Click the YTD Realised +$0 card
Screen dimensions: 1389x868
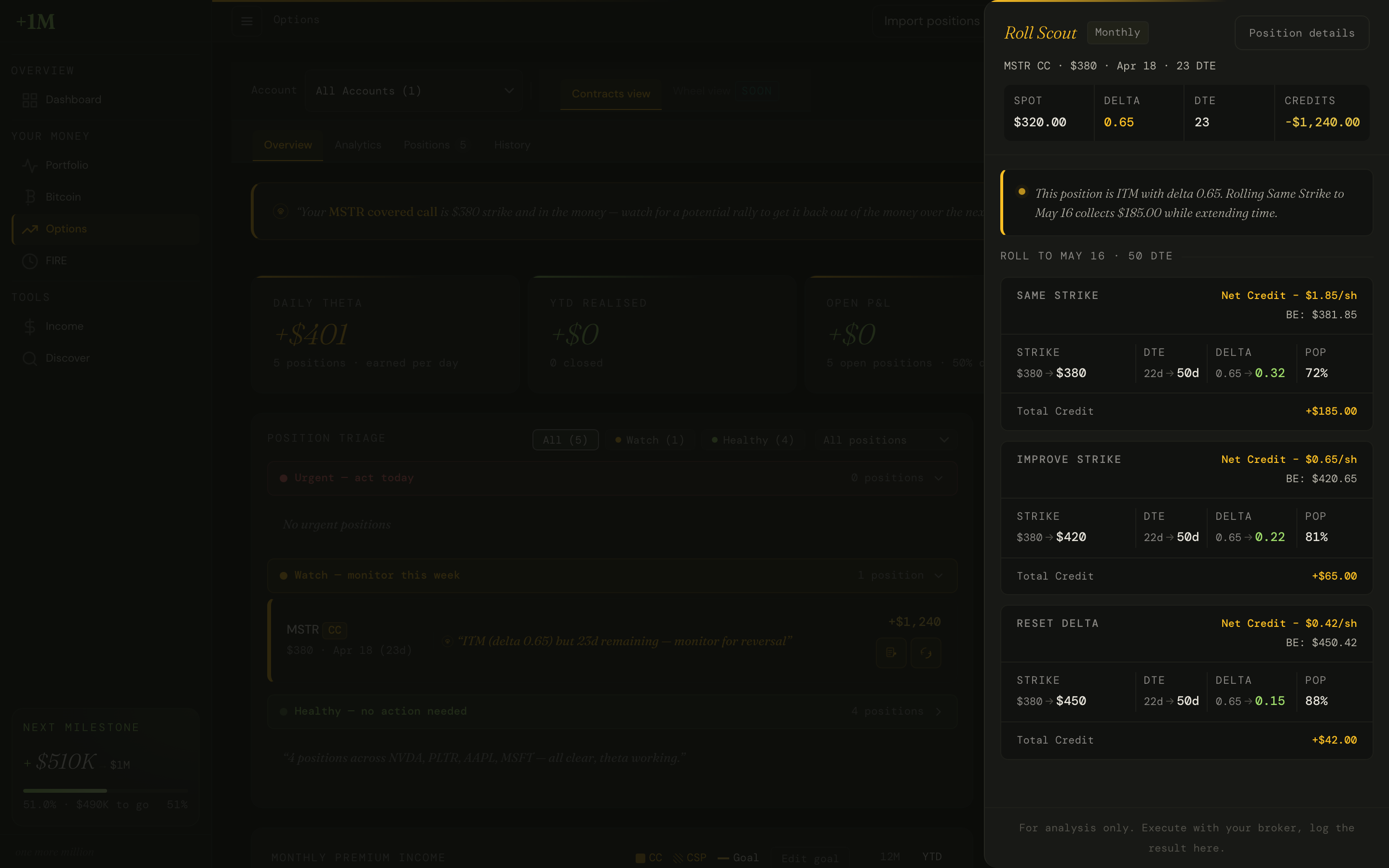click(662, 334)
